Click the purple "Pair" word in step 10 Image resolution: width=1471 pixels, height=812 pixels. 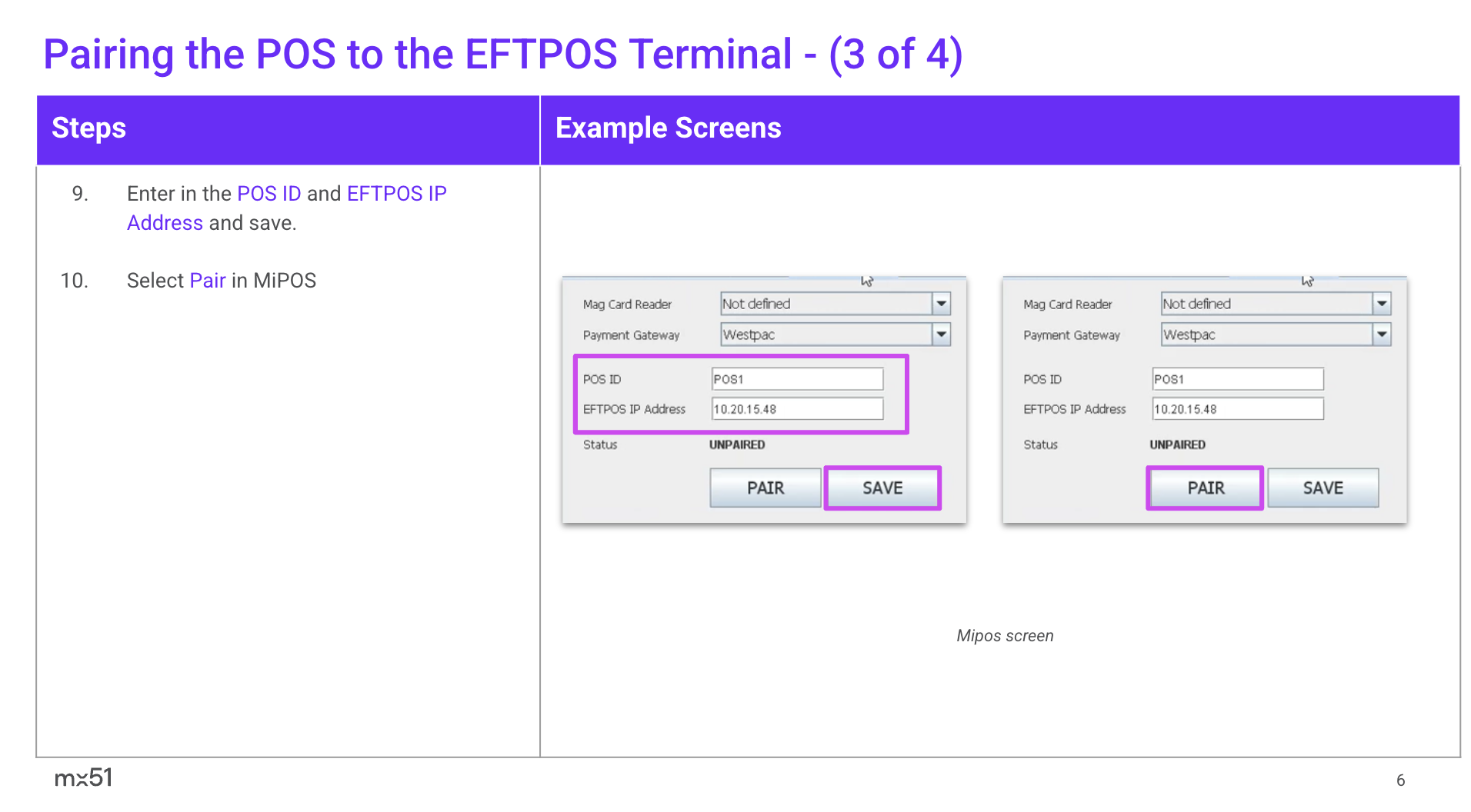point(208,281)
